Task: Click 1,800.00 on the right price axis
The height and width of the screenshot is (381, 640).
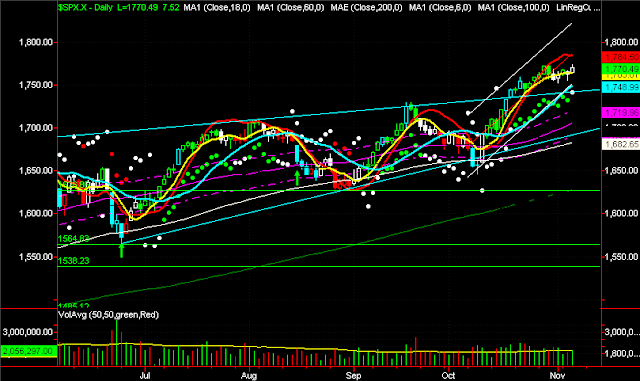Action: [x=621, y=42]
